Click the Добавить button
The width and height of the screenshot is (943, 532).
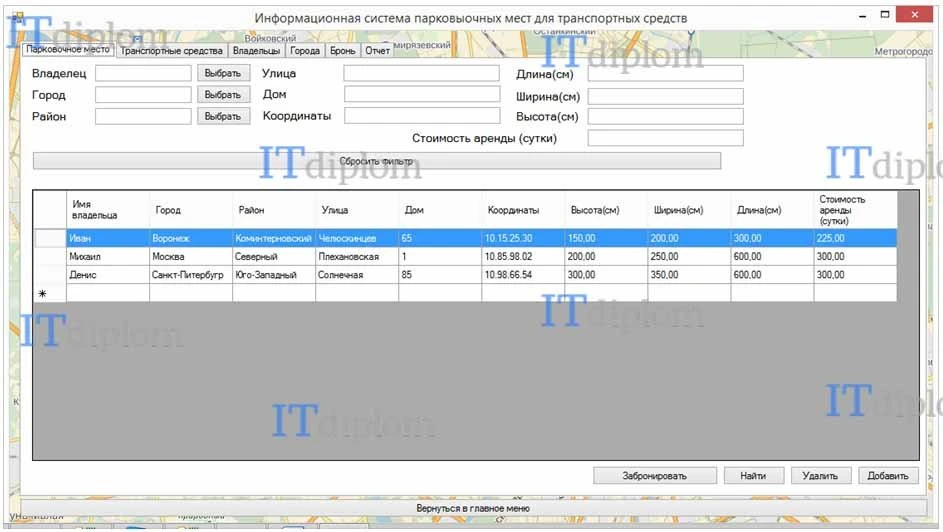click(x=888, y=475)
